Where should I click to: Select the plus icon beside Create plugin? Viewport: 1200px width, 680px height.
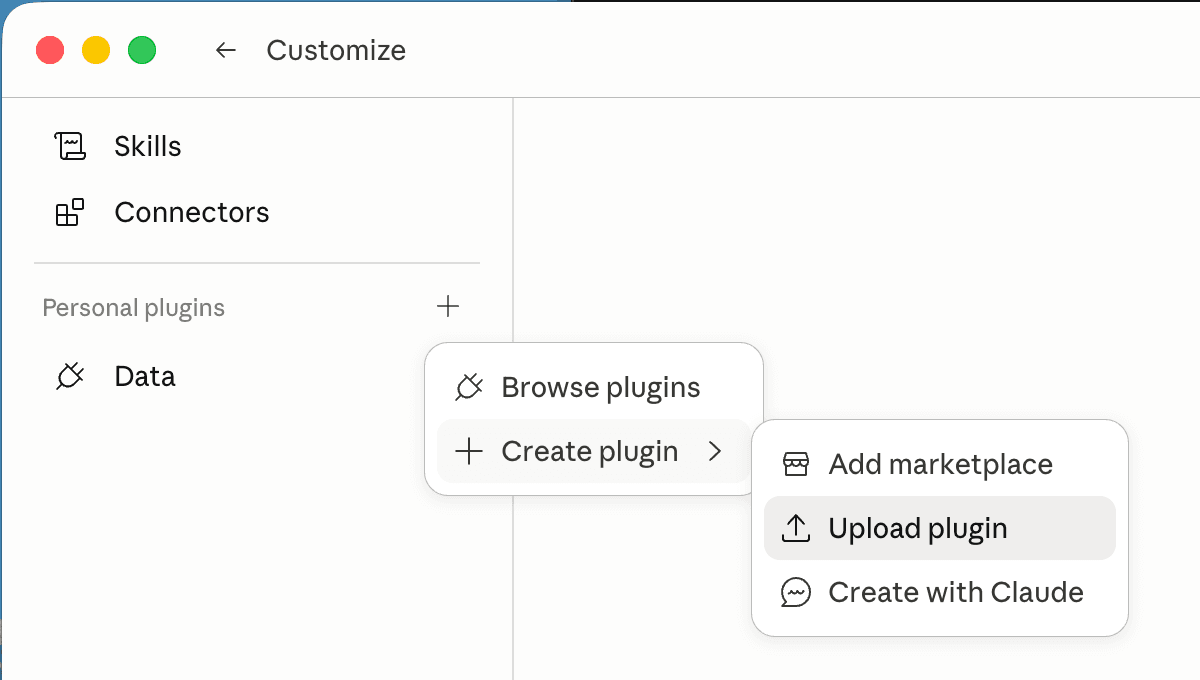468,451
